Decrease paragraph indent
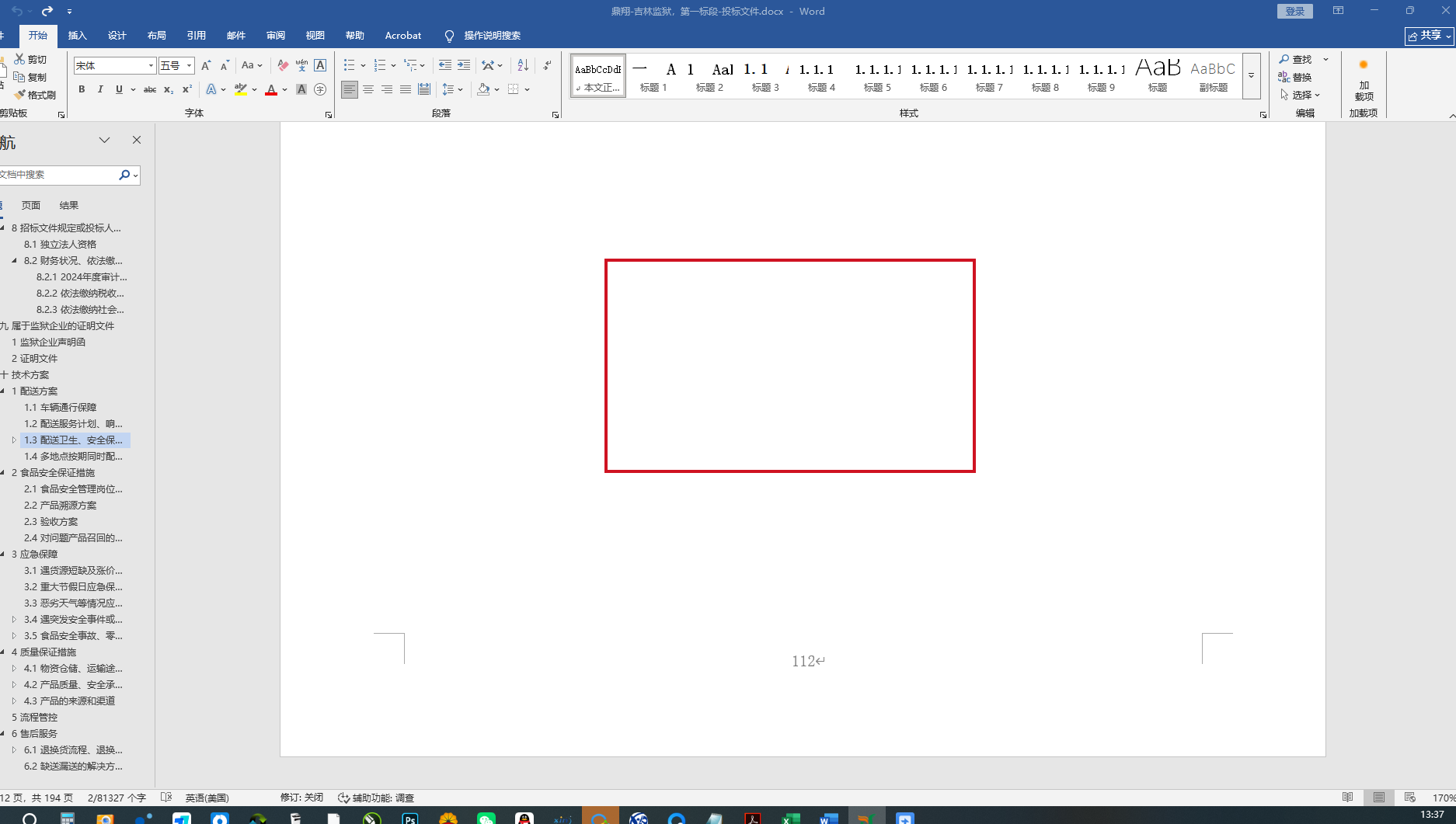The image size is (1456, 824). (445, 66)
